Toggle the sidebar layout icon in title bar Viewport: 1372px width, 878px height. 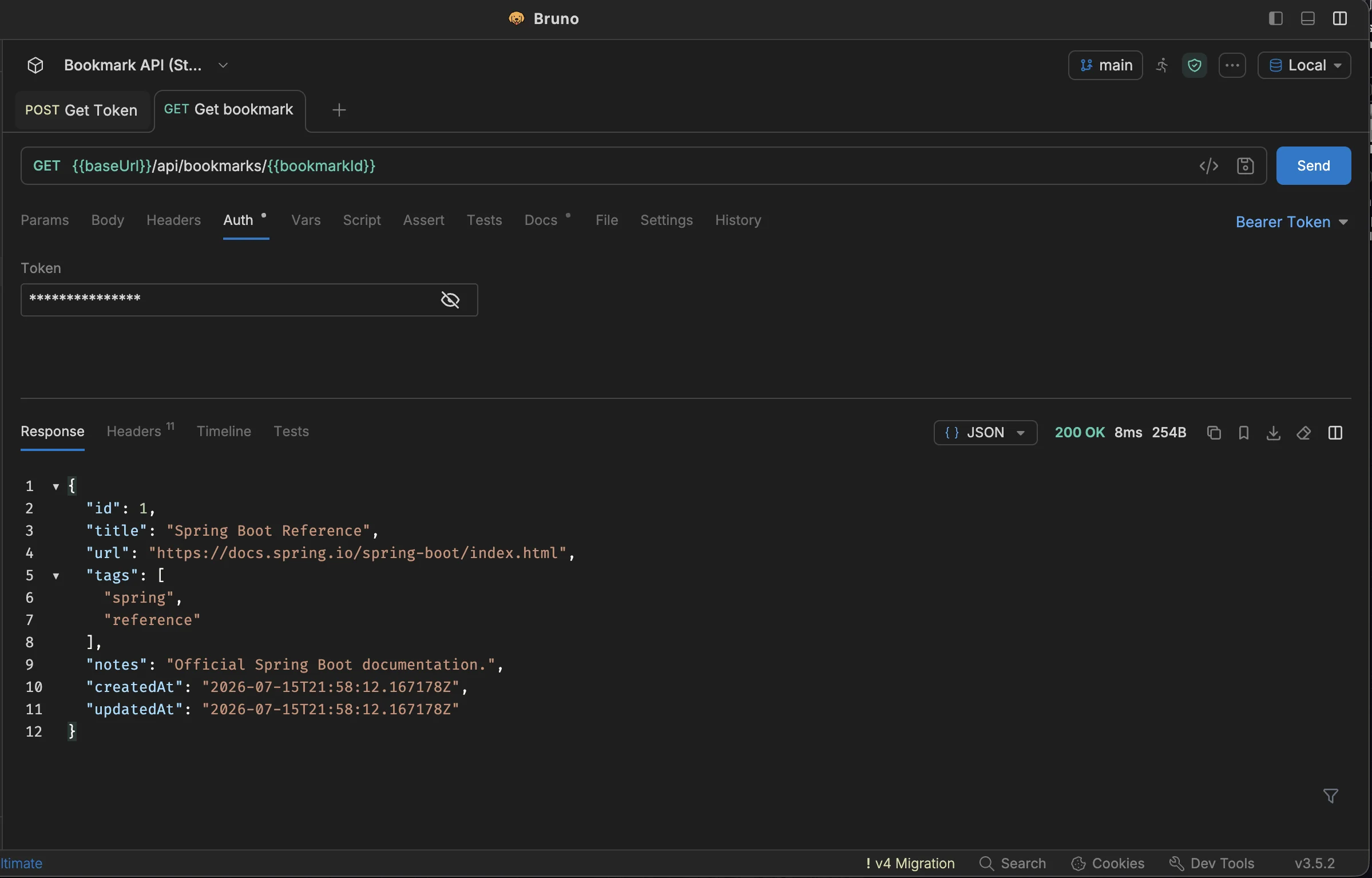(x=1275, y=18)
